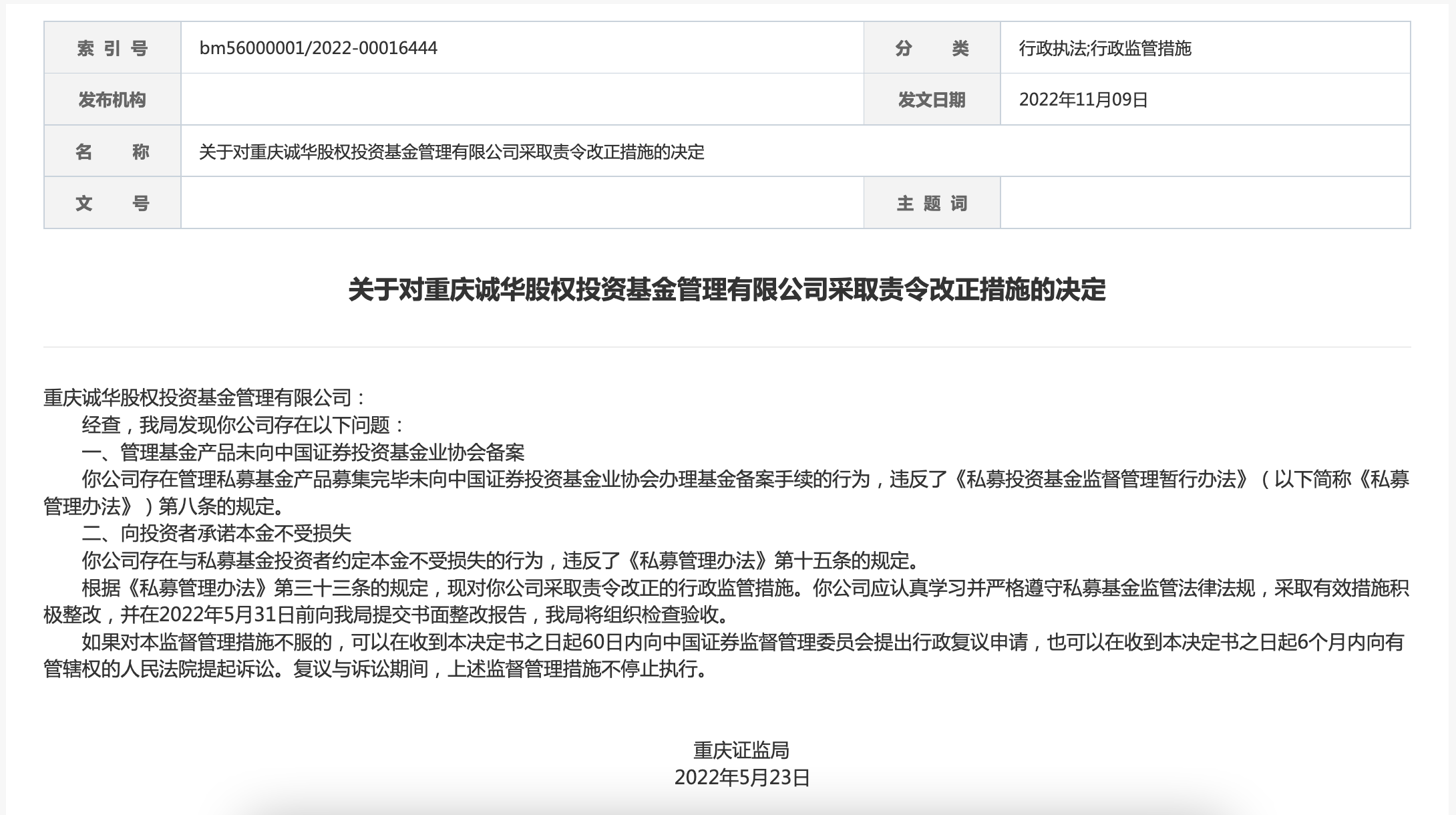Click the signature 重庆证监局
Viewport: 1456px width, 815px height.
(741, 750)
